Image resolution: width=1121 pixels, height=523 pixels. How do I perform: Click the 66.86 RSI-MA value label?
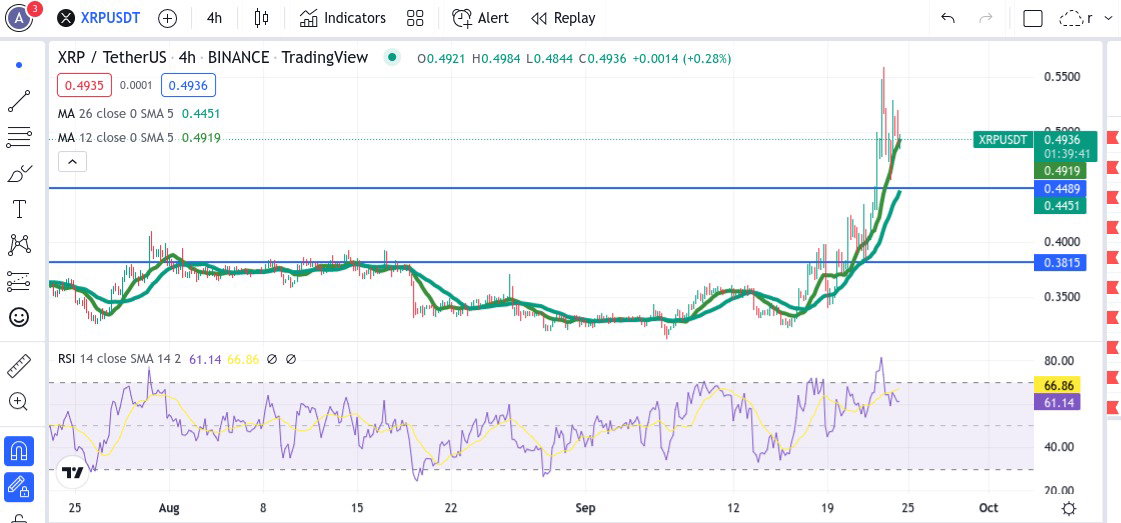pyautogui.click(x=1056, y=385)
